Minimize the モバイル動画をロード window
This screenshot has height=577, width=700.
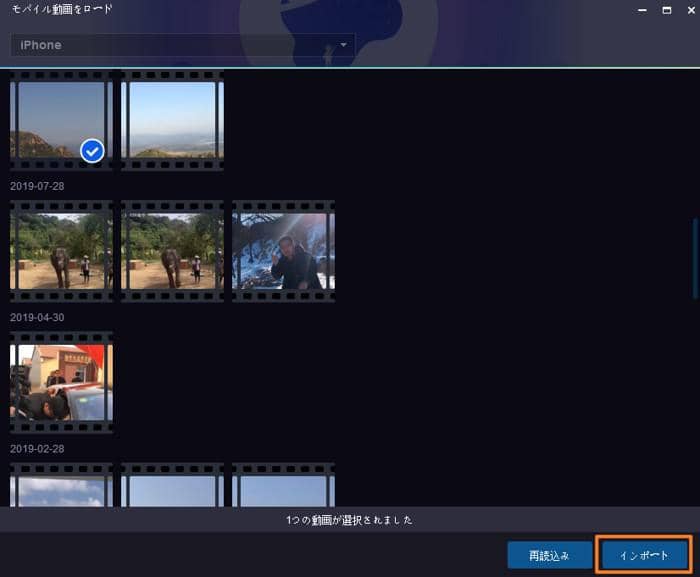[642, 10]
